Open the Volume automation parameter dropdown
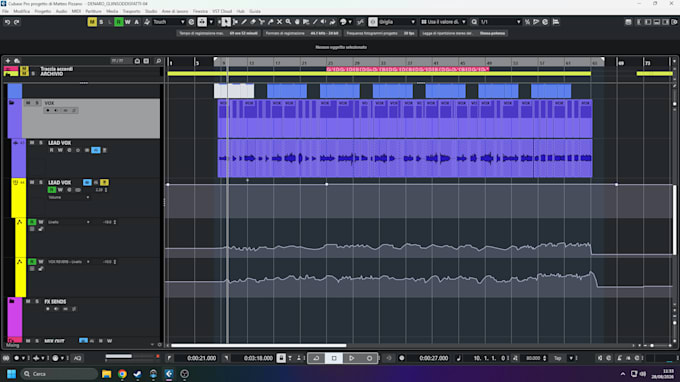The width and height of the screenshot is (680, 382). (69, 197)
